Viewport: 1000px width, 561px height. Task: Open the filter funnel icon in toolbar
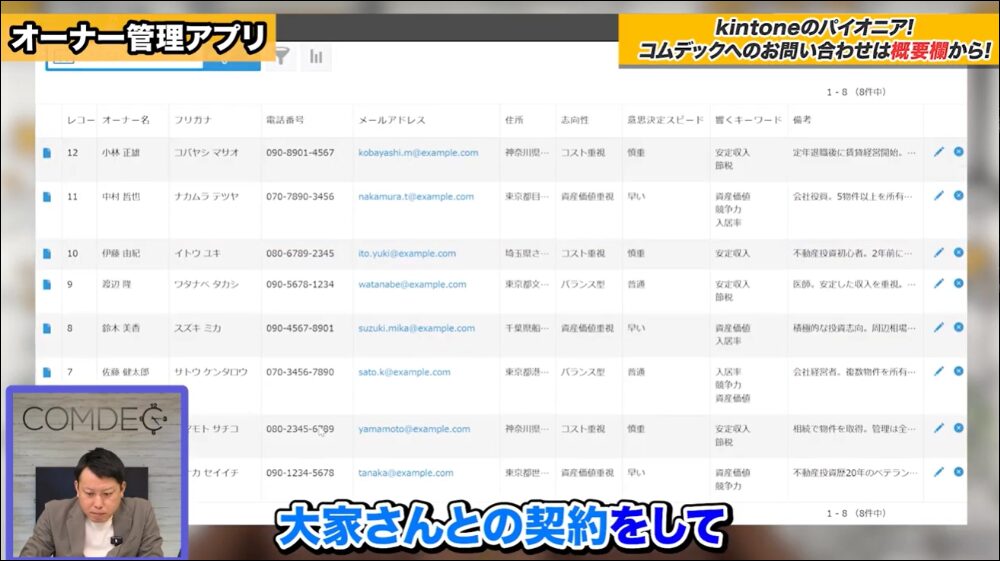pyautogui.click(x=281, y=56)
